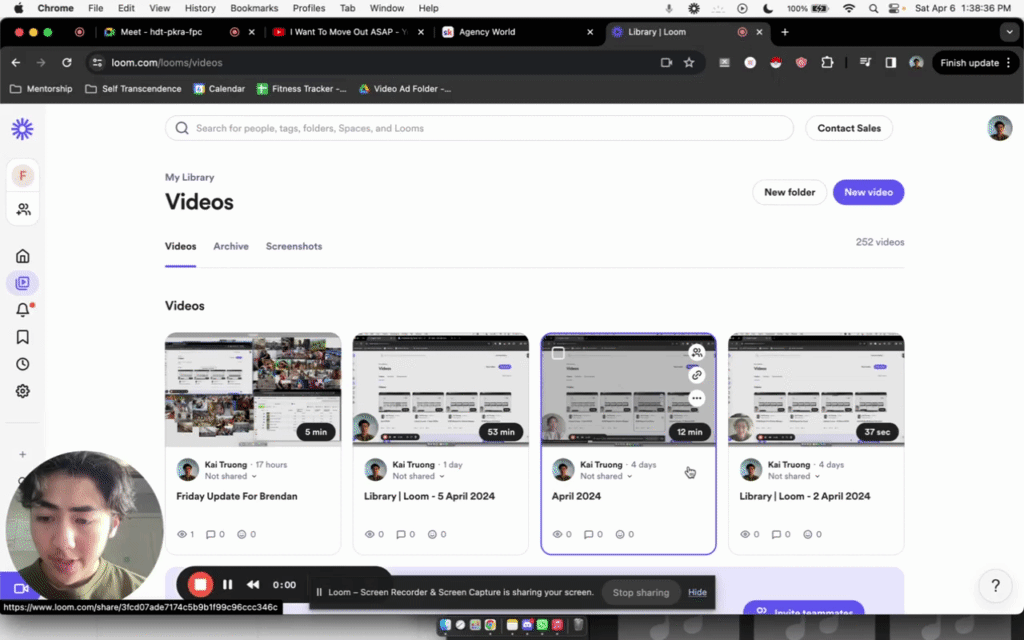Open user profile avatar top right of Loom
The image size is (1024, 640).
pyautogui.click(x=999, y=128)
